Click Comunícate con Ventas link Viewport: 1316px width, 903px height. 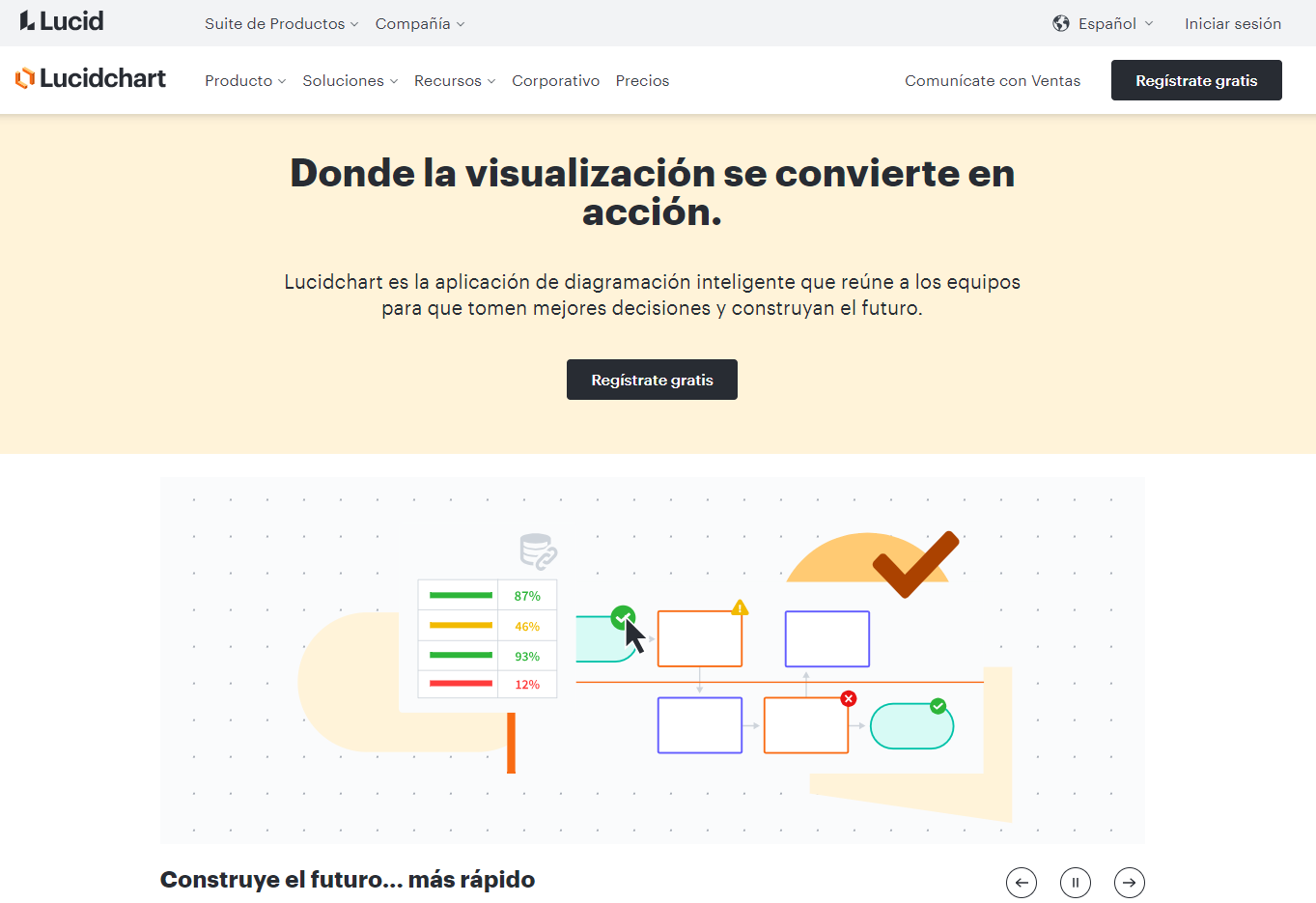coord(993,81)
